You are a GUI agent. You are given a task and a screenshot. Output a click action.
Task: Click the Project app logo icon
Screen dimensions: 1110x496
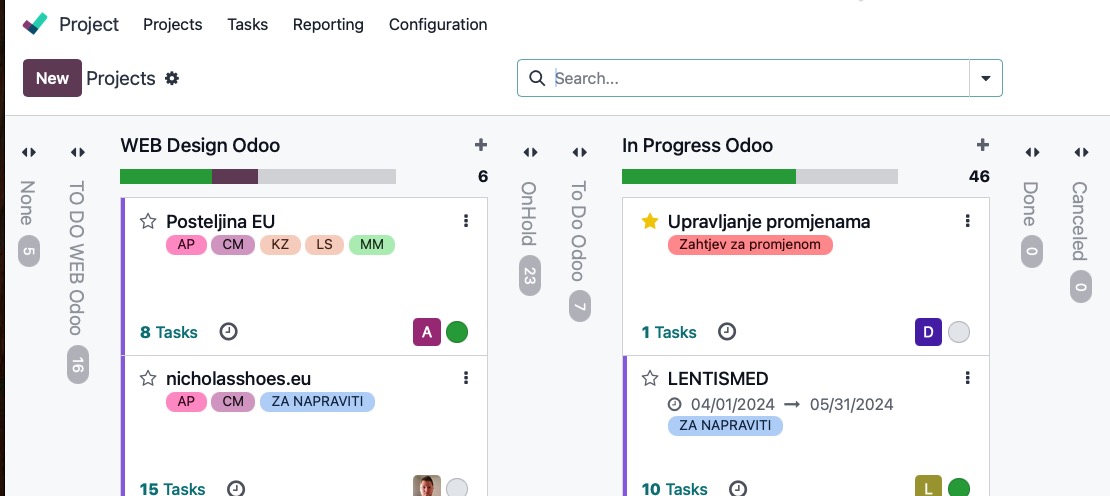click(x=35, y=24)
